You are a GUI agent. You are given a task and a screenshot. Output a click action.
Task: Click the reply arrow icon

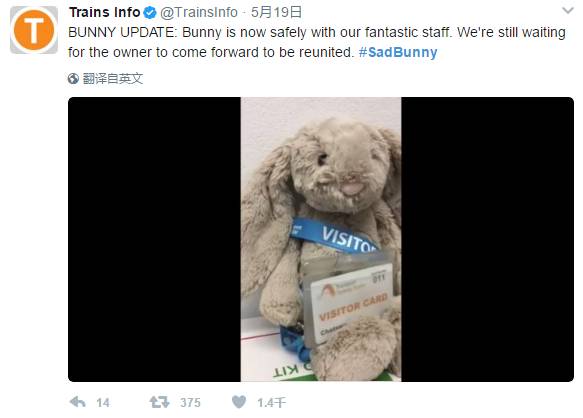77,402
